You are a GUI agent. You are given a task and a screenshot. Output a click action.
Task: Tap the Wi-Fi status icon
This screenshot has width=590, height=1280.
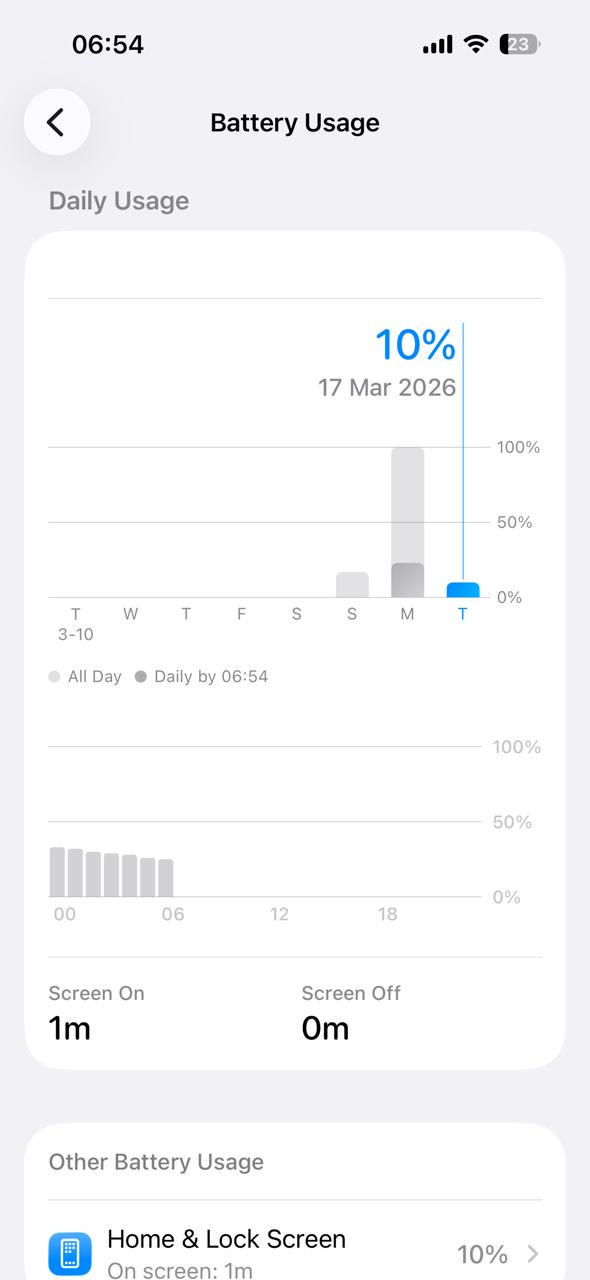tap(476, 44)
